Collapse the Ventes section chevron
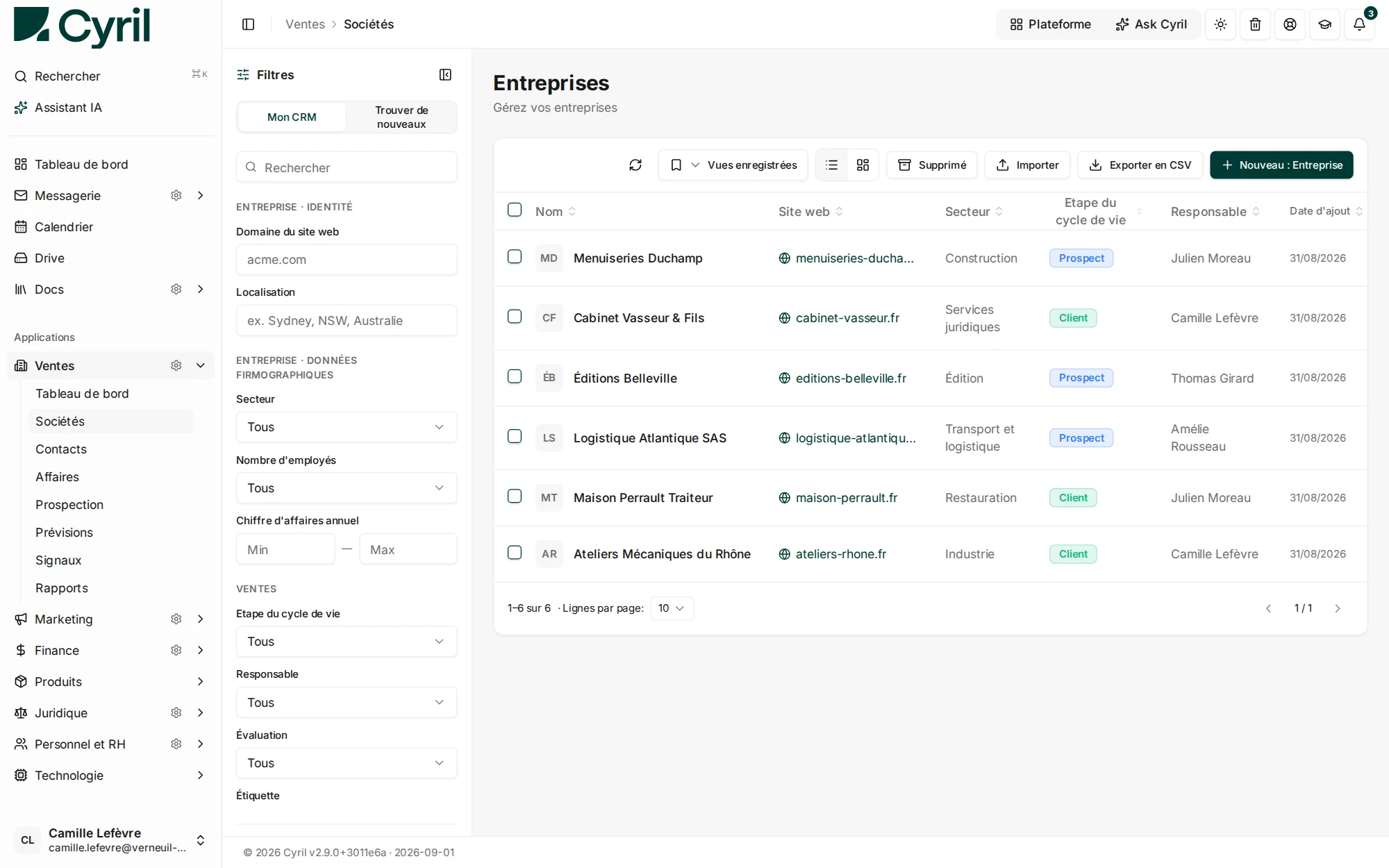This screenshot has width=1389, height=868. click(x=201, y=366)
